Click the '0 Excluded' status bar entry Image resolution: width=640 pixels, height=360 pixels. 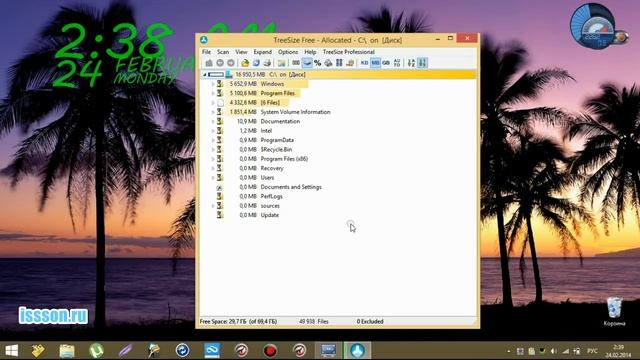[370, 322]
